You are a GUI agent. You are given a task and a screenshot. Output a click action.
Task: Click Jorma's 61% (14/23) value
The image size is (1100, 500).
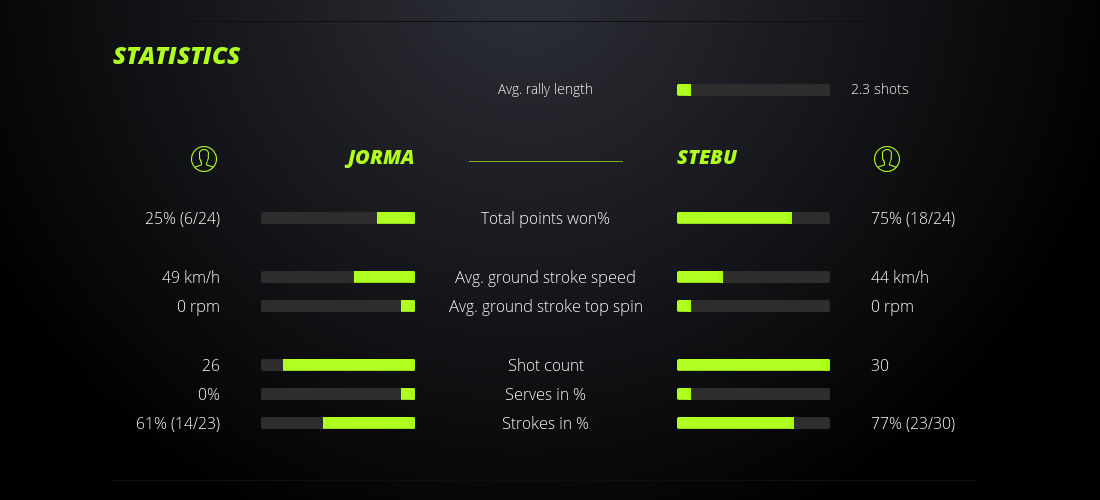(x=178, y=423)
